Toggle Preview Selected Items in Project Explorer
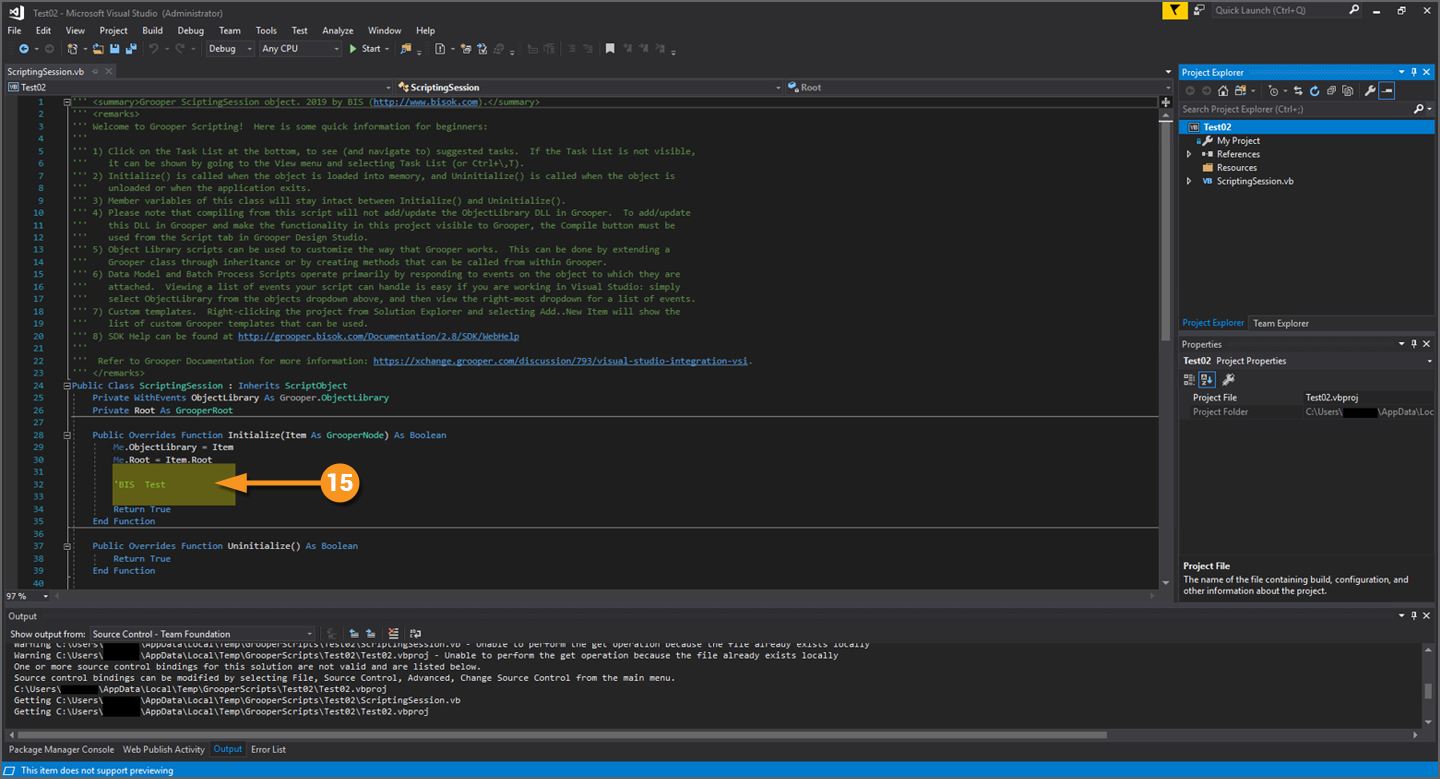The image size is (1440, 779). (1387, 91)
